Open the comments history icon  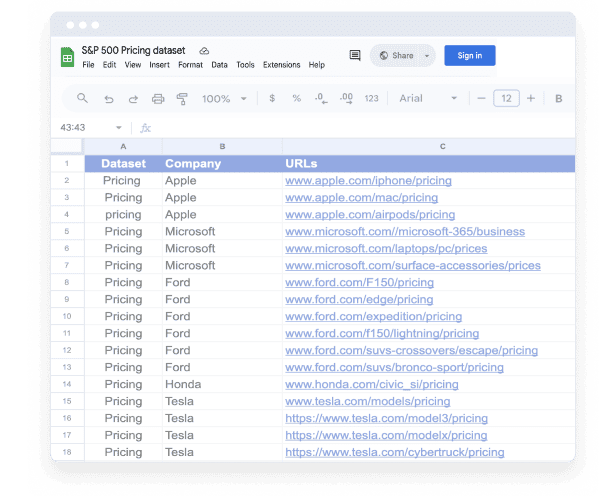[355, 55]
